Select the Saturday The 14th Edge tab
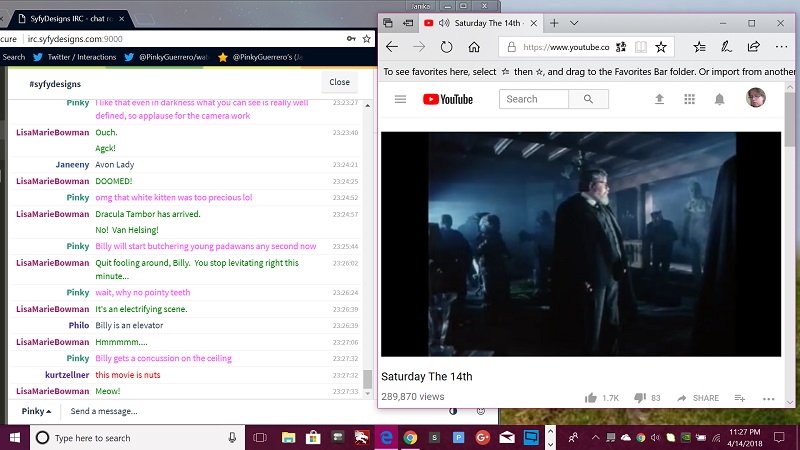 click(x=481, y=23)
